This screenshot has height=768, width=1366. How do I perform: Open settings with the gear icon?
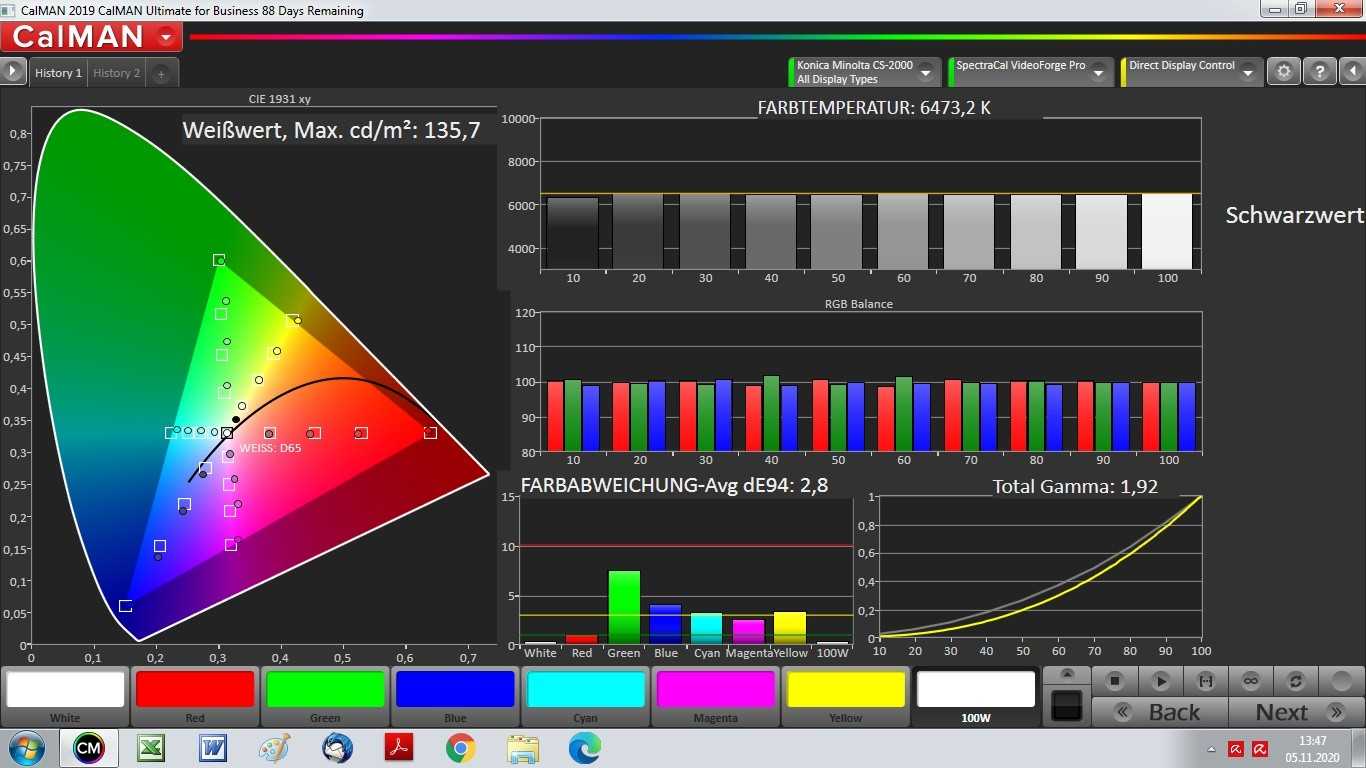(x=1284, y=72)
